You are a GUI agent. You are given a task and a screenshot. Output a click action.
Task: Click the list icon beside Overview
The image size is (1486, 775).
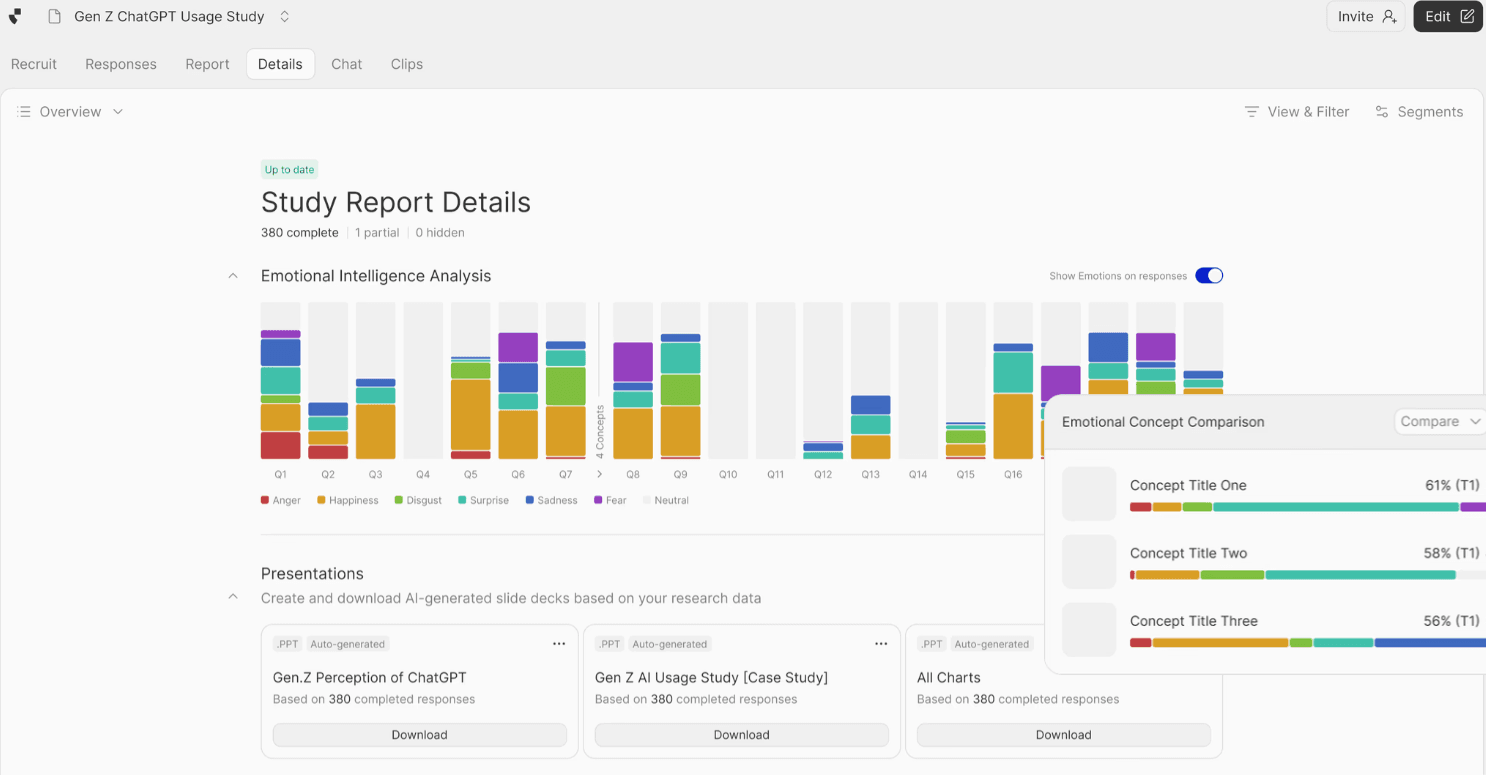pos(24,112)
